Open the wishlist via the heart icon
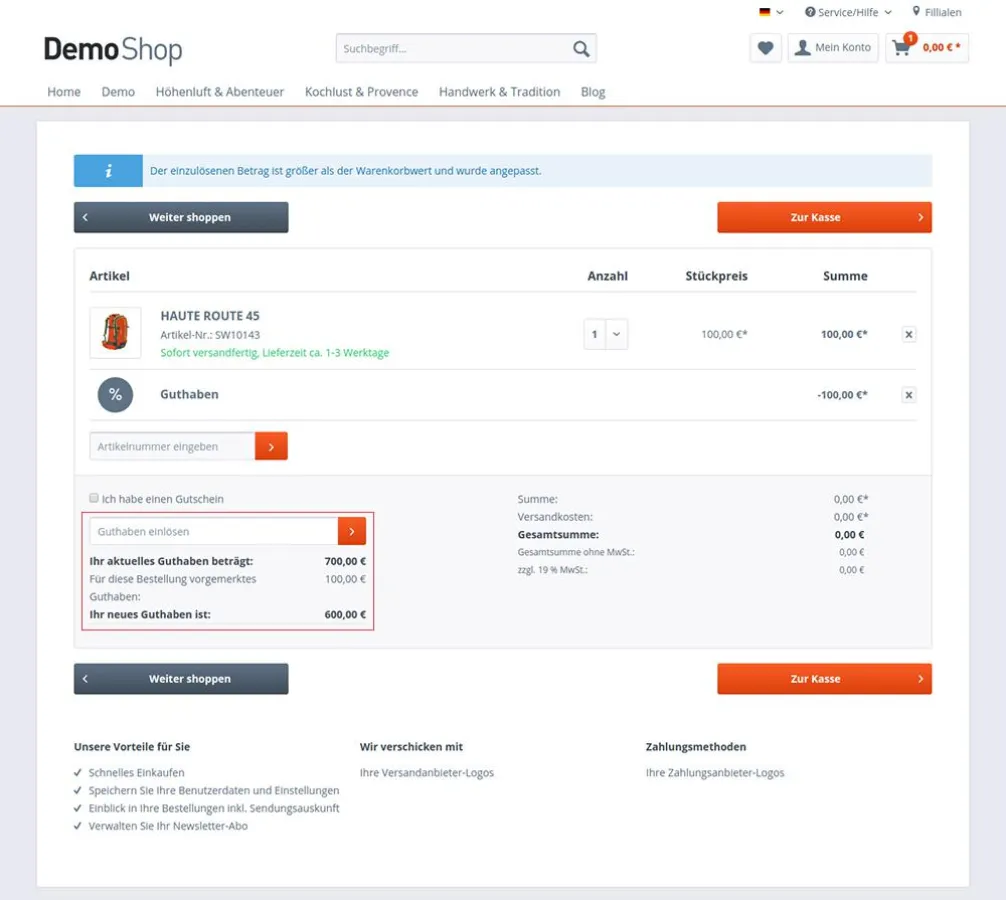 click(x=765, y=47)
